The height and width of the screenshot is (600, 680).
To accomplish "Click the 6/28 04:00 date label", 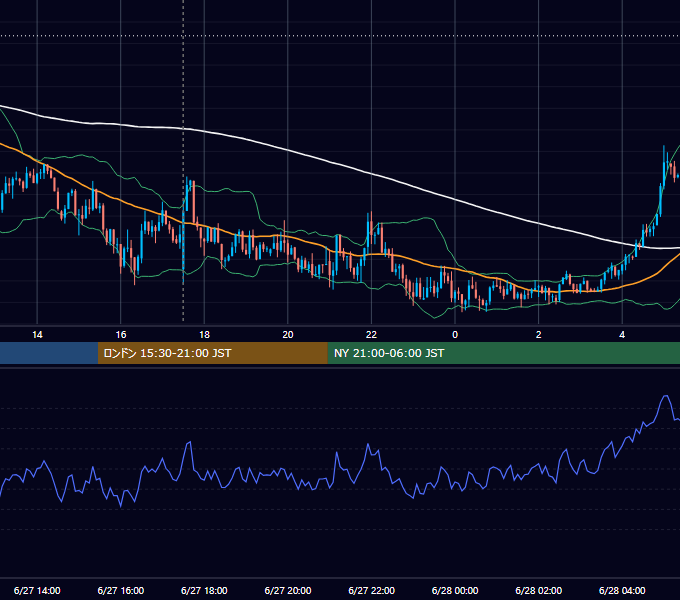I will coord(622,590).
